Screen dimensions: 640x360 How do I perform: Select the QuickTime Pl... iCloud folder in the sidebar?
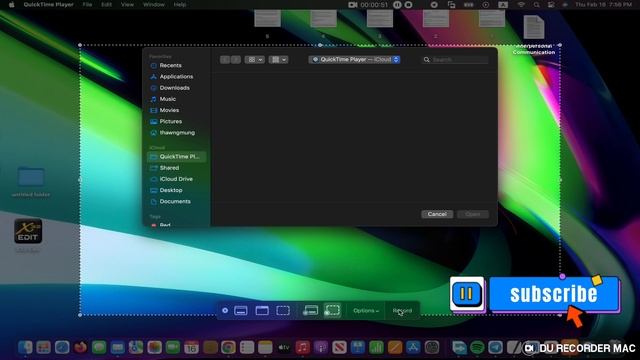pos(176,157)
